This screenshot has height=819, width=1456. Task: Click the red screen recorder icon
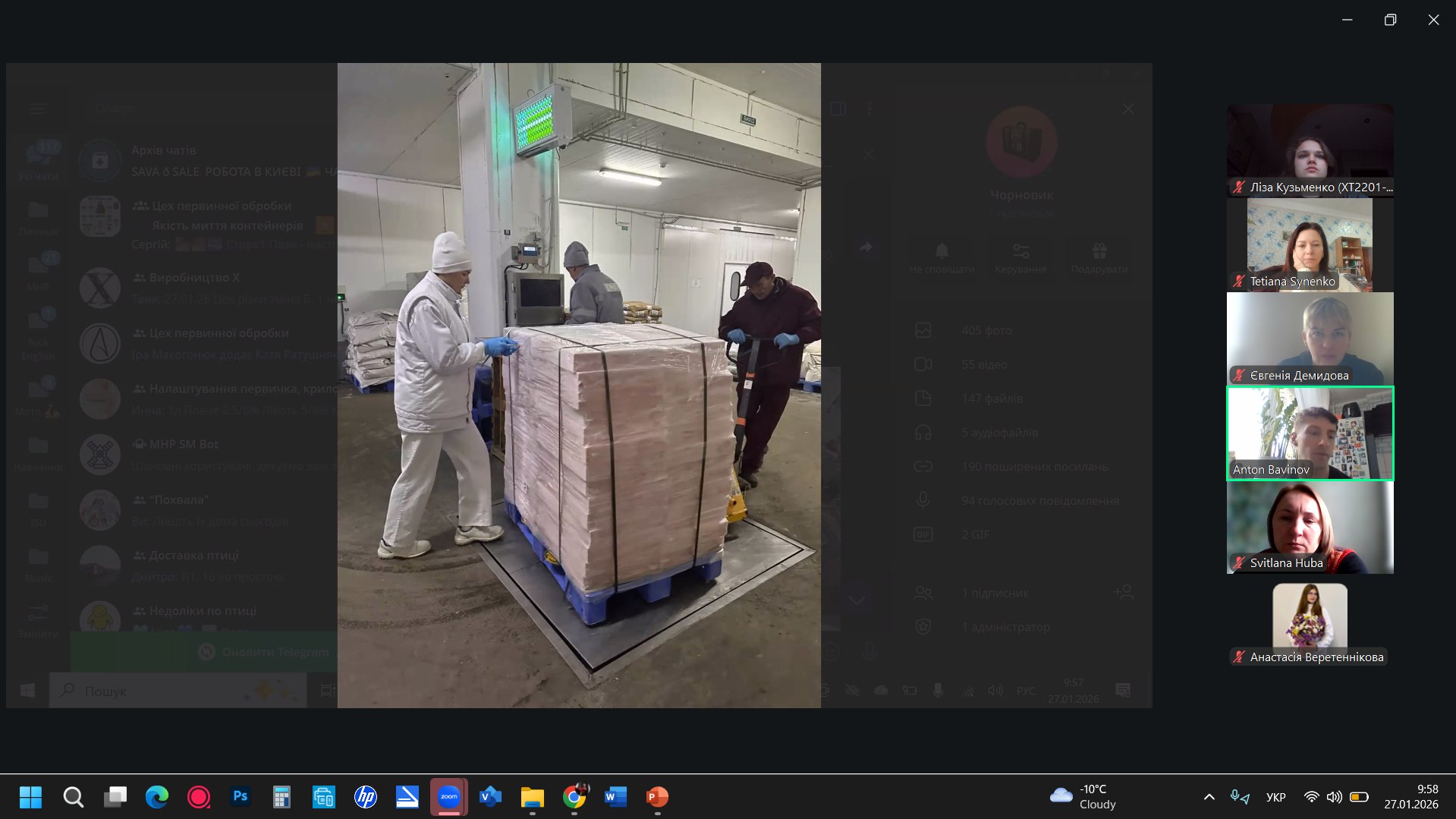coord(199,797)
